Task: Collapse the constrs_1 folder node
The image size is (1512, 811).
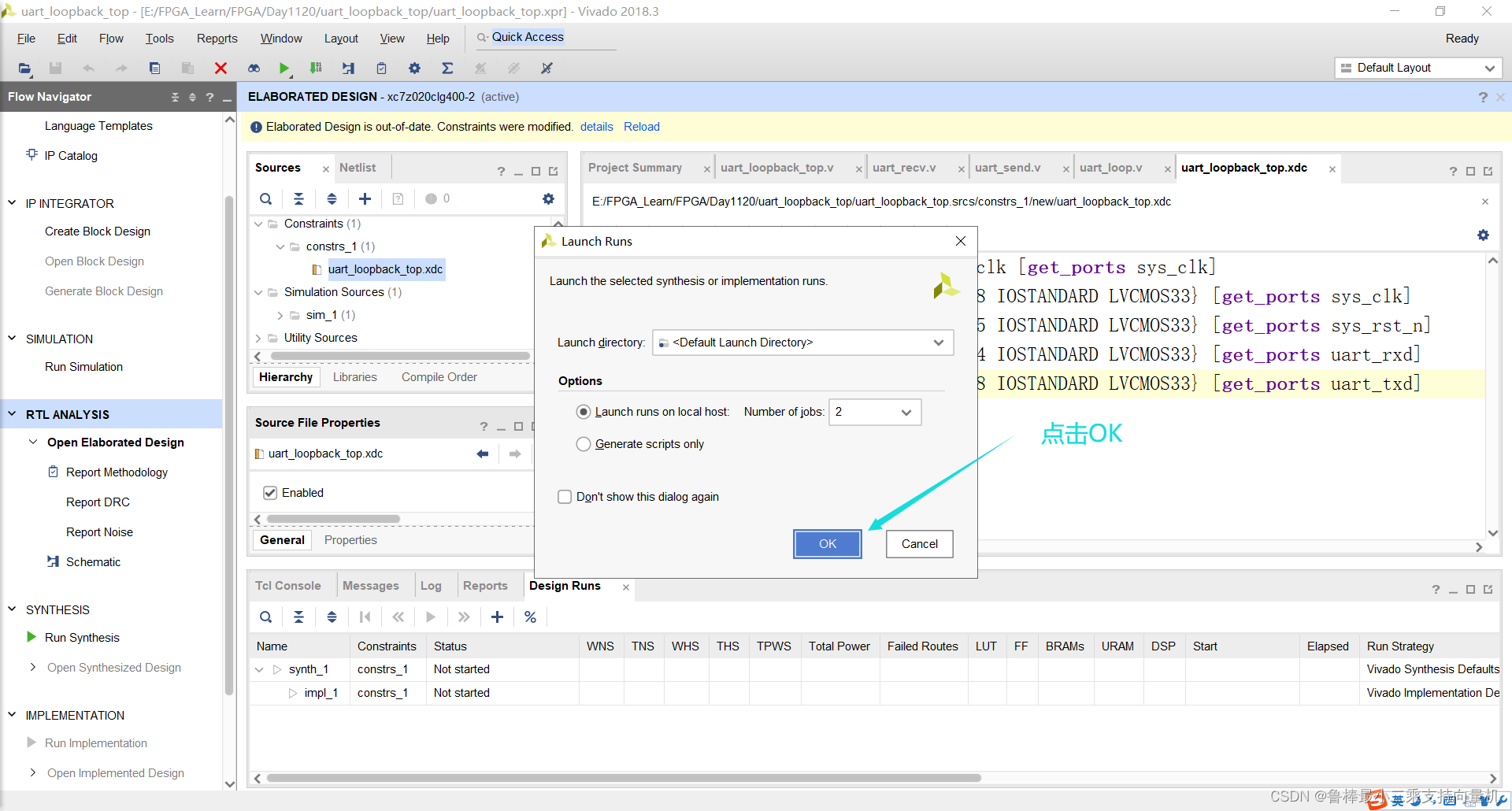Action: coord(280,246)
